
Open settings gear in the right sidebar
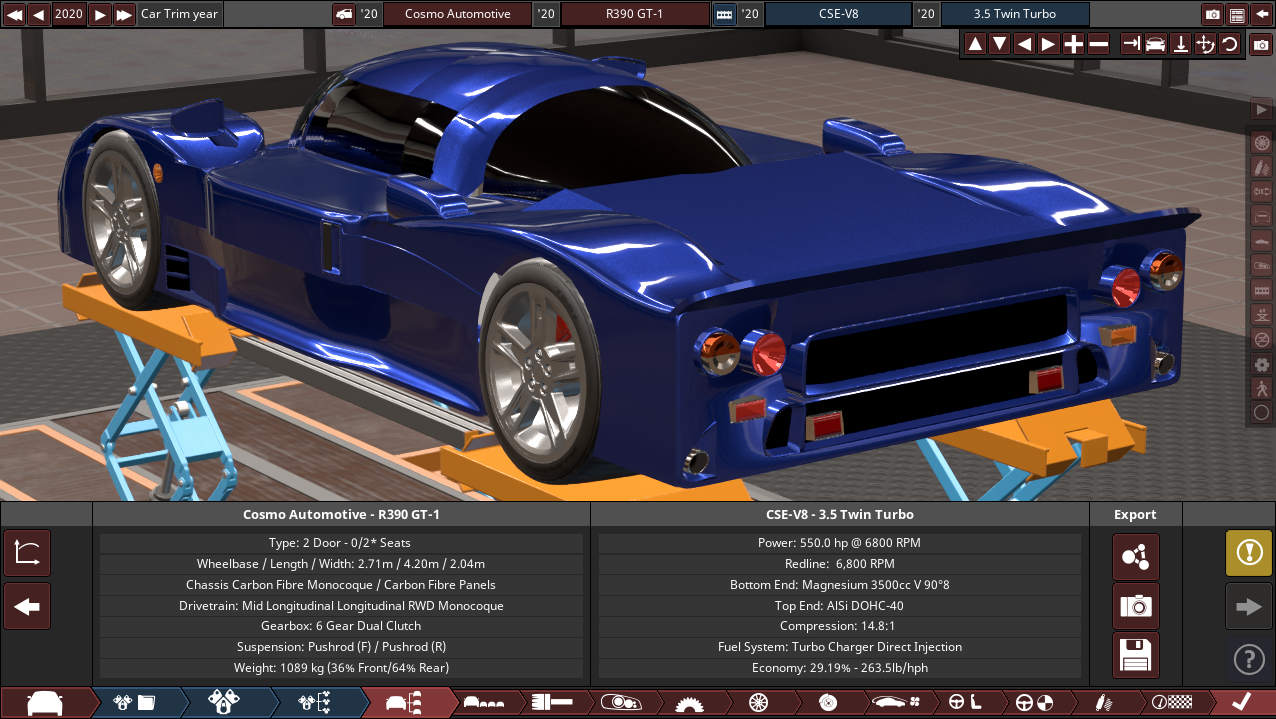coord(1262,364)
